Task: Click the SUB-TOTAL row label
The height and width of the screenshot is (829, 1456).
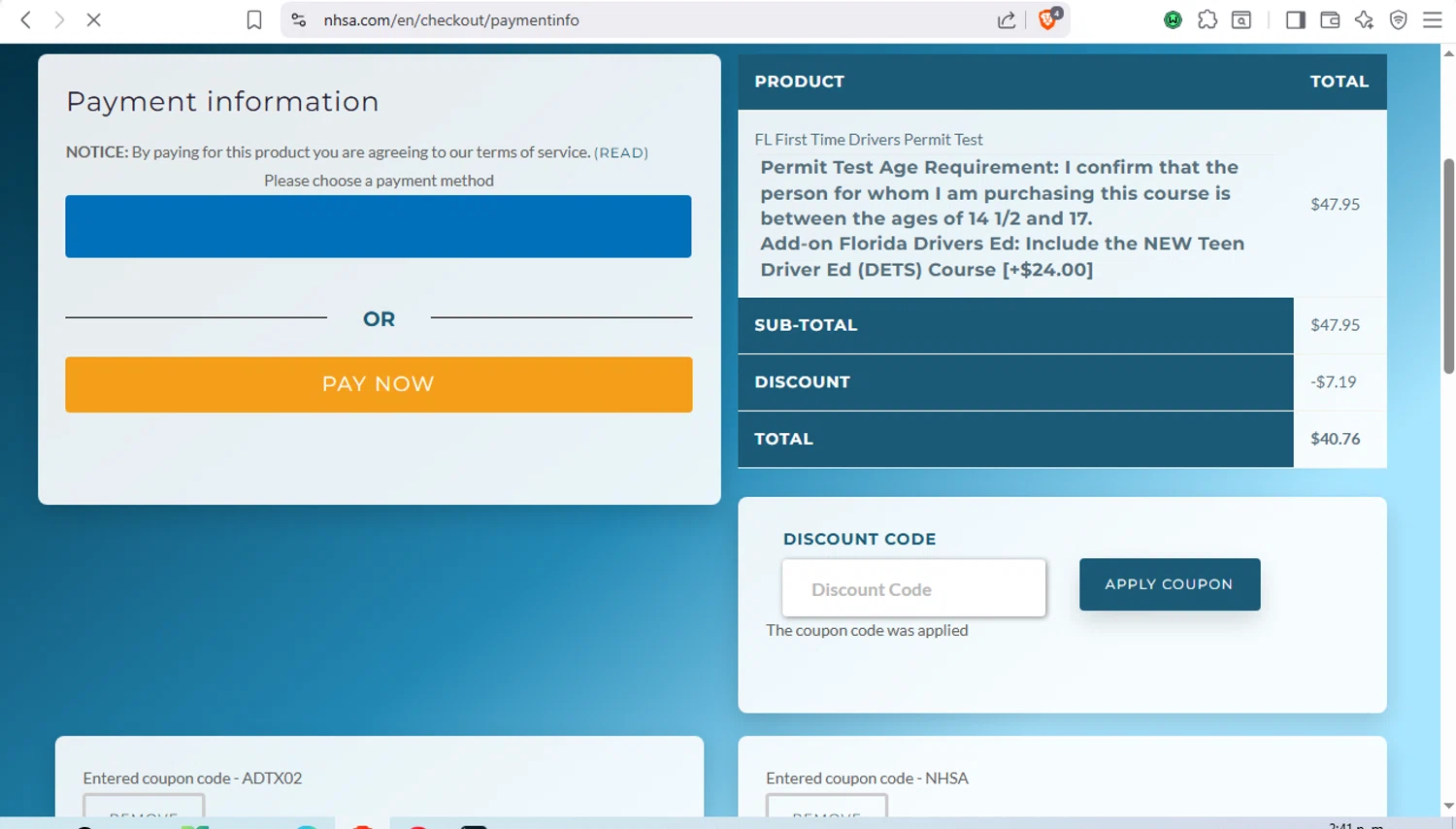Action: (806, 325)
